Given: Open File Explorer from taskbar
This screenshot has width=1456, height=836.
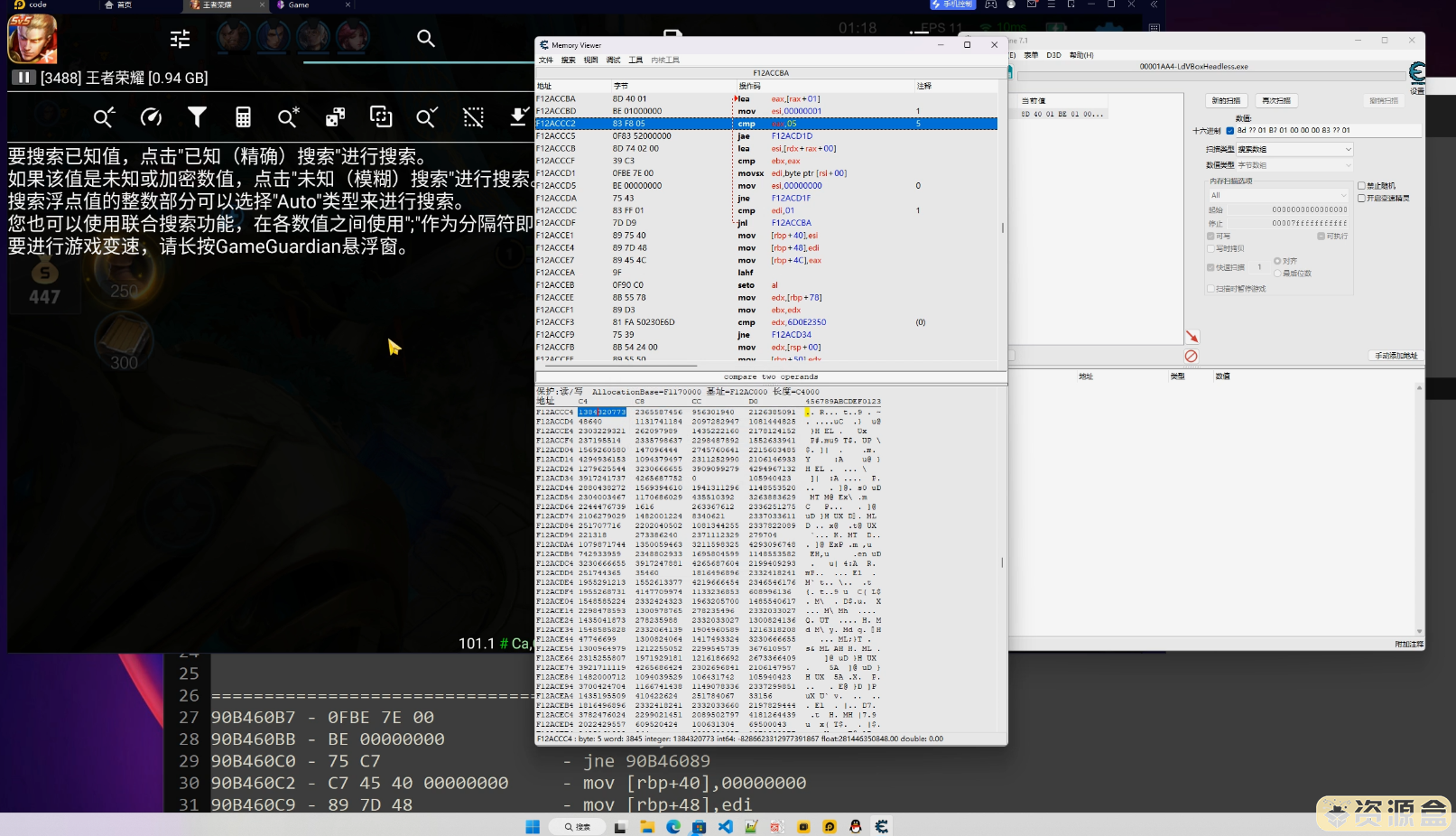Looking at the screenshot, I should click(x=647, y=826).
